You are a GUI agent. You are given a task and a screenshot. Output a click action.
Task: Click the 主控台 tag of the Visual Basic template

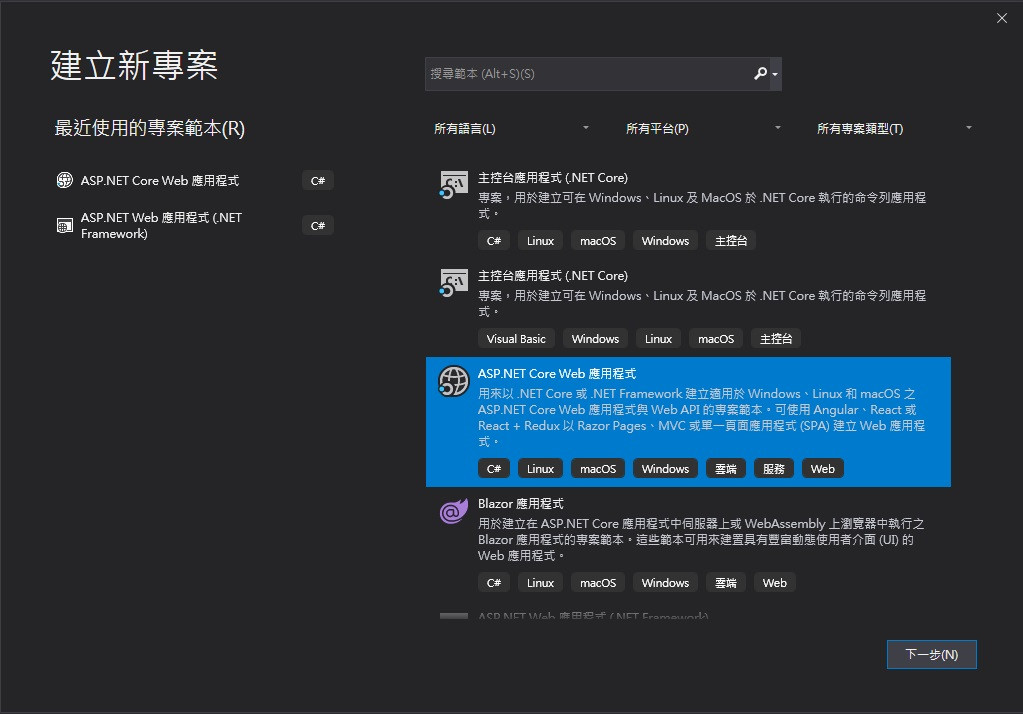point(776,339)
